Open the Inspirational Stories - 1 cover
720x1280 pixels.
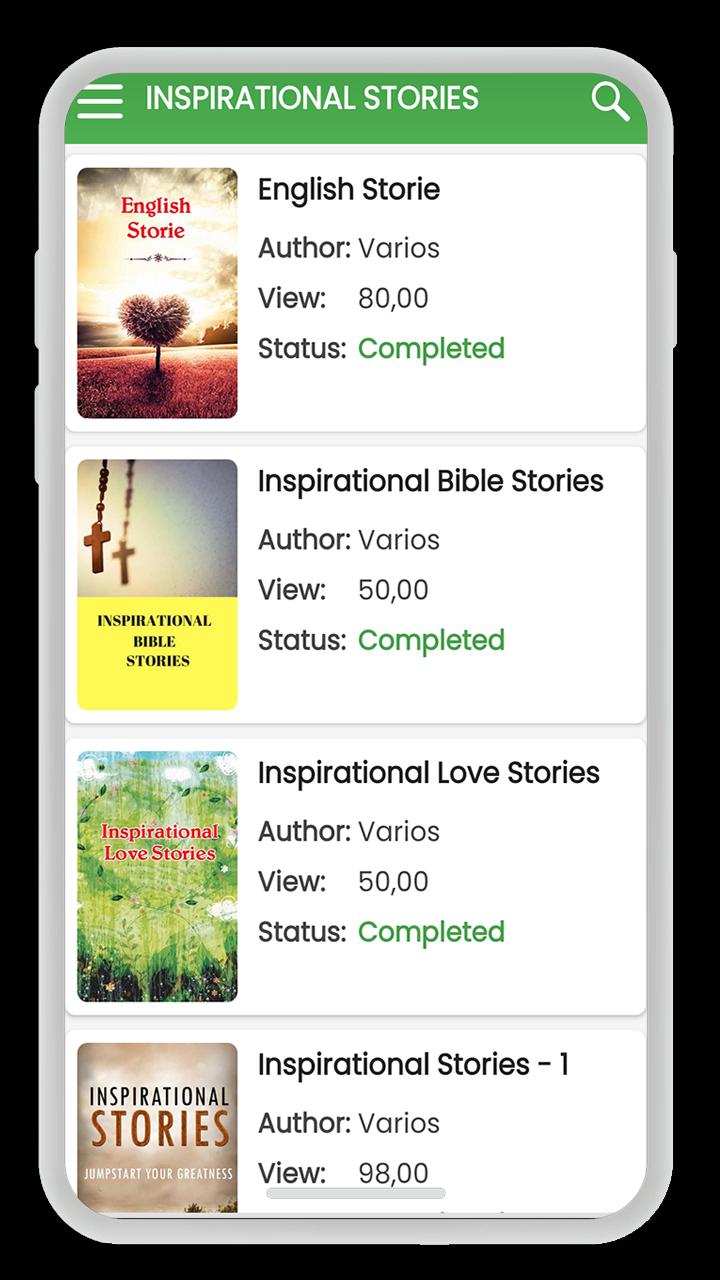tap(158, 1128)
